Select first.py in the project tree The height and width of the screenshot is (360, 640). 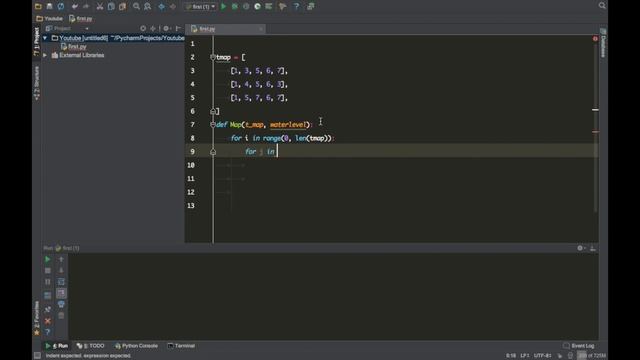point(73,47)
